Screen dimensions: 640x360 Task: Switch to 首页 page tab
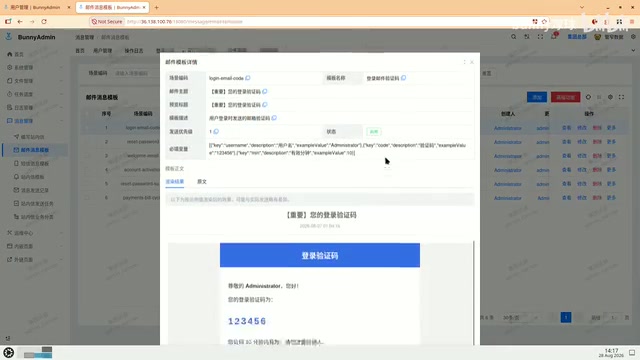(80, 51)
